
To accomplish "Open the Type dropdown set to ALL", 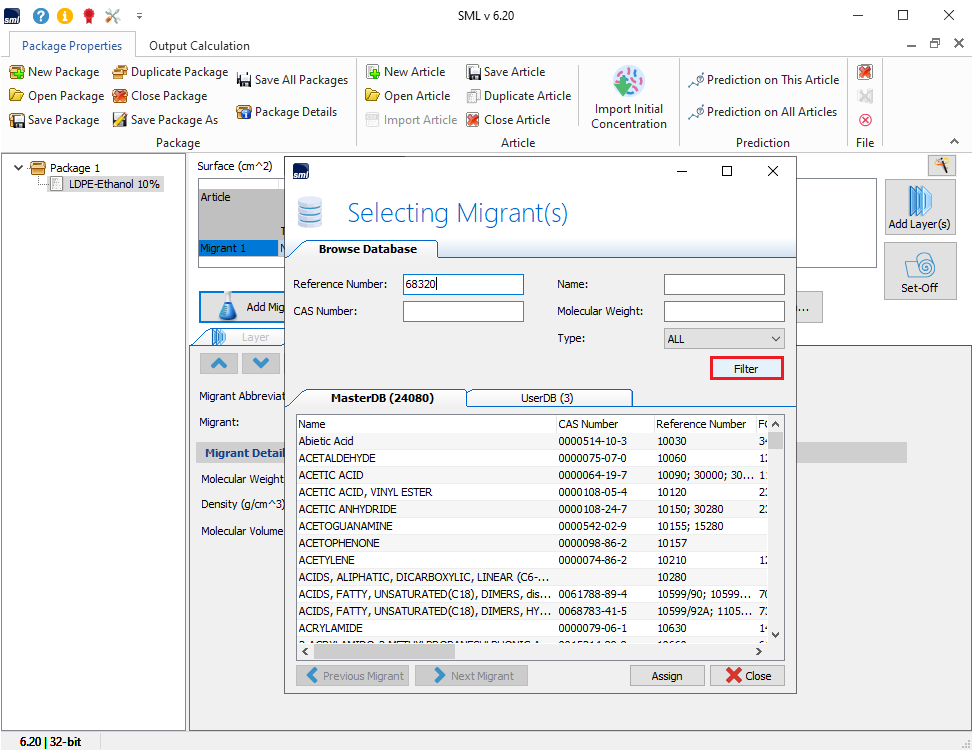I will pos(724,339).
